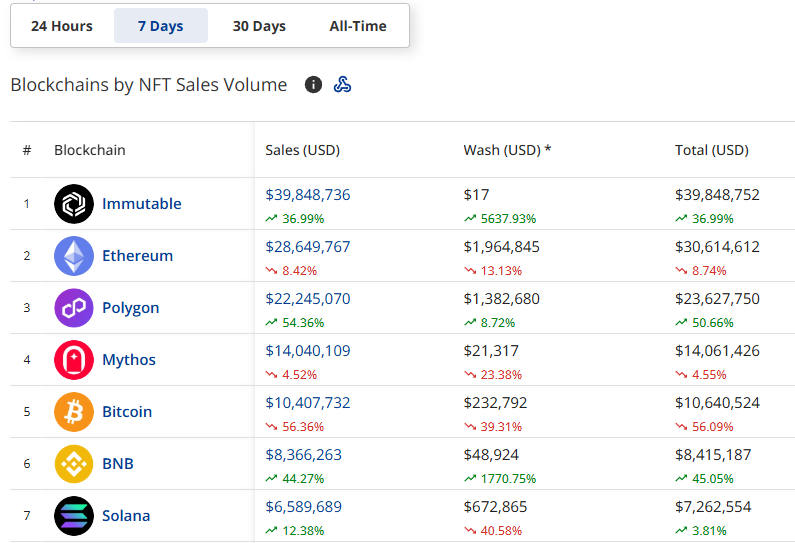
Task: Open the BNB blockchain link
Action: click(118, 463)
